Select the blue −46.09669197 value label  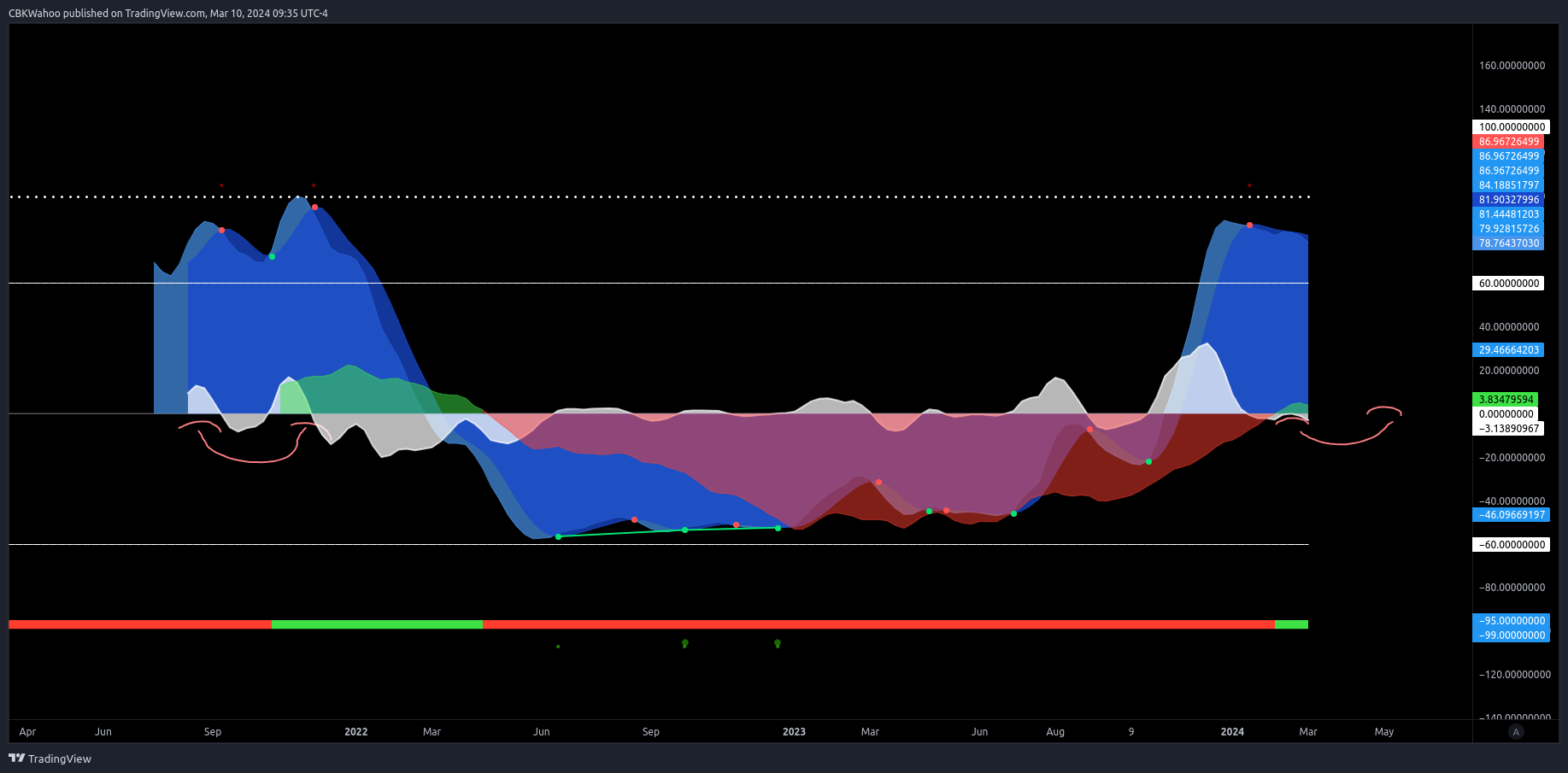click(1511, 515)
